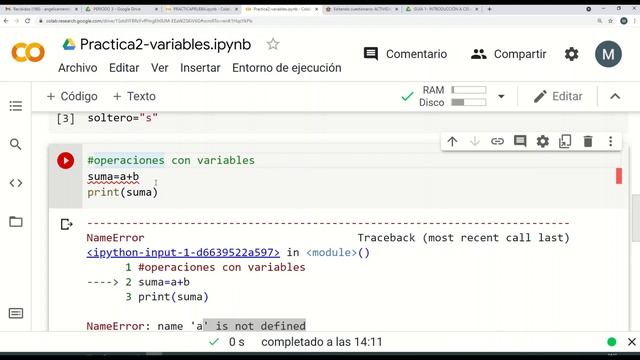This screenshot has width=640, height=360.
Task: Open the Archivo menu
Action: (x=78, y=68)
